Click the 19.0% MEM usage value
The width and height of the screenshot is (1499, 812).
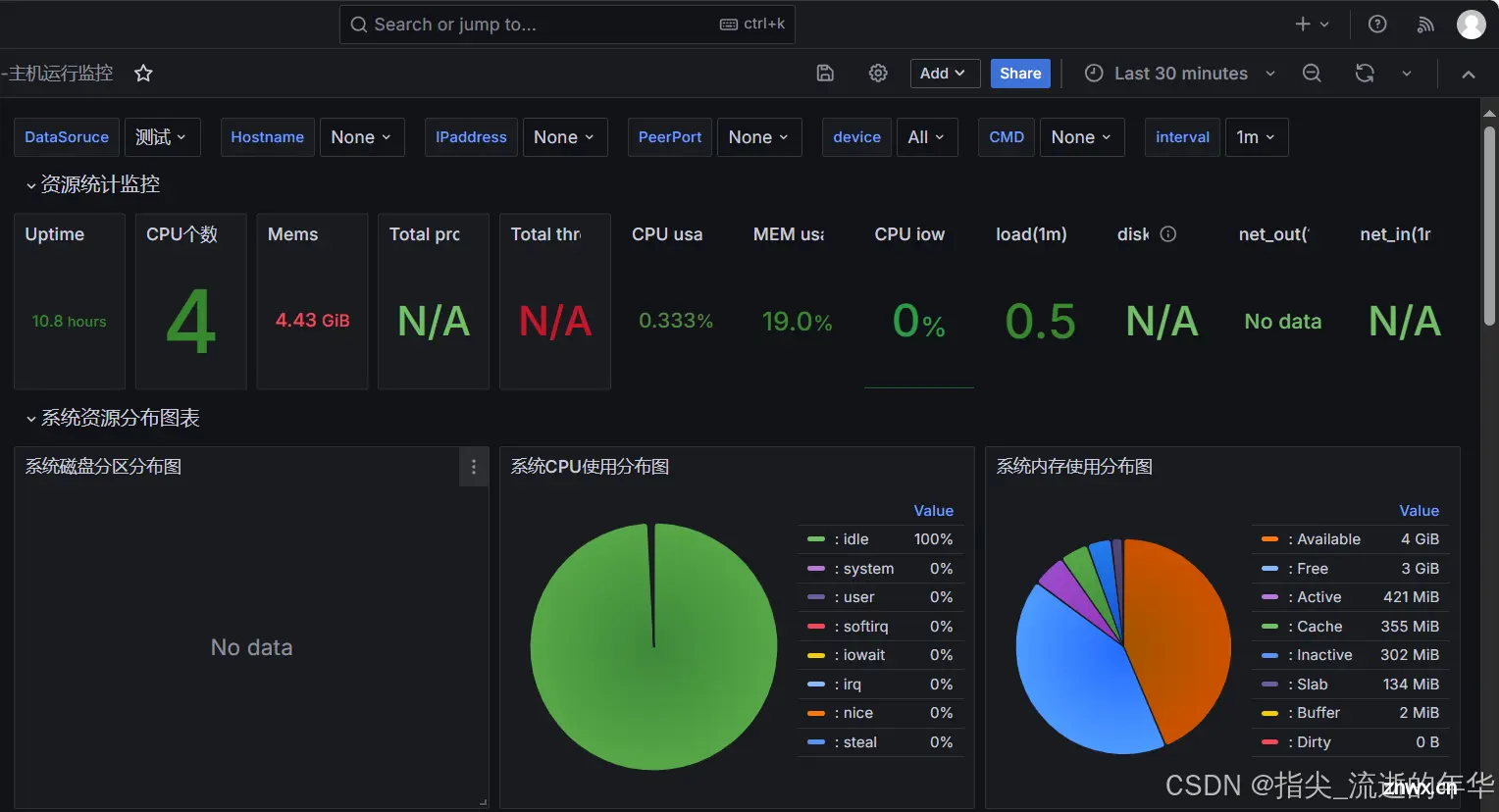tap(797, 322)
